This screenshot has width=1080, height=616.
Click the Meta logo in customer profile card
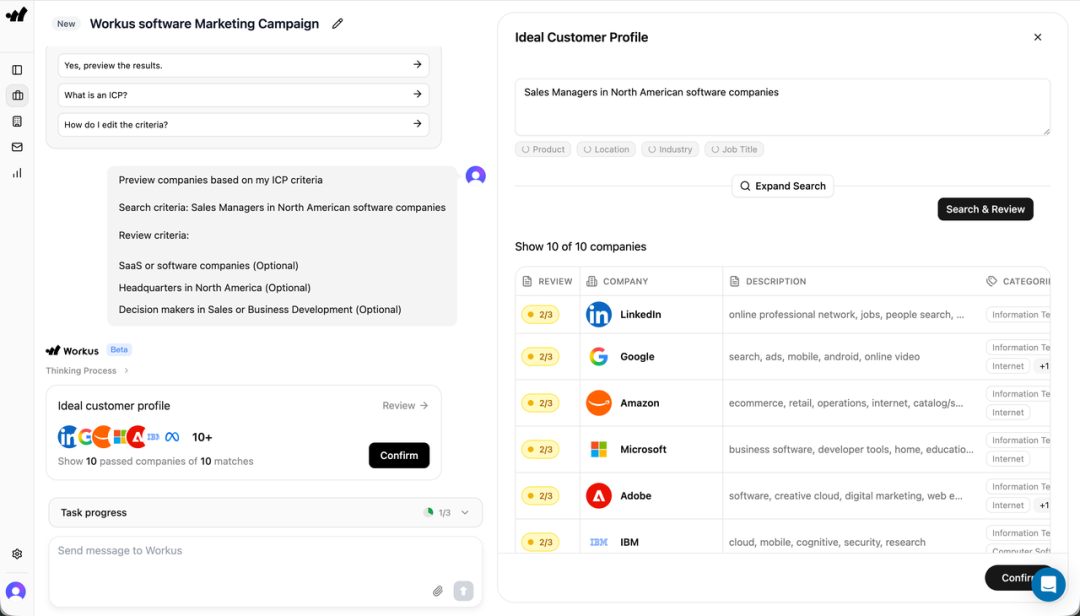tap(172, 437)
